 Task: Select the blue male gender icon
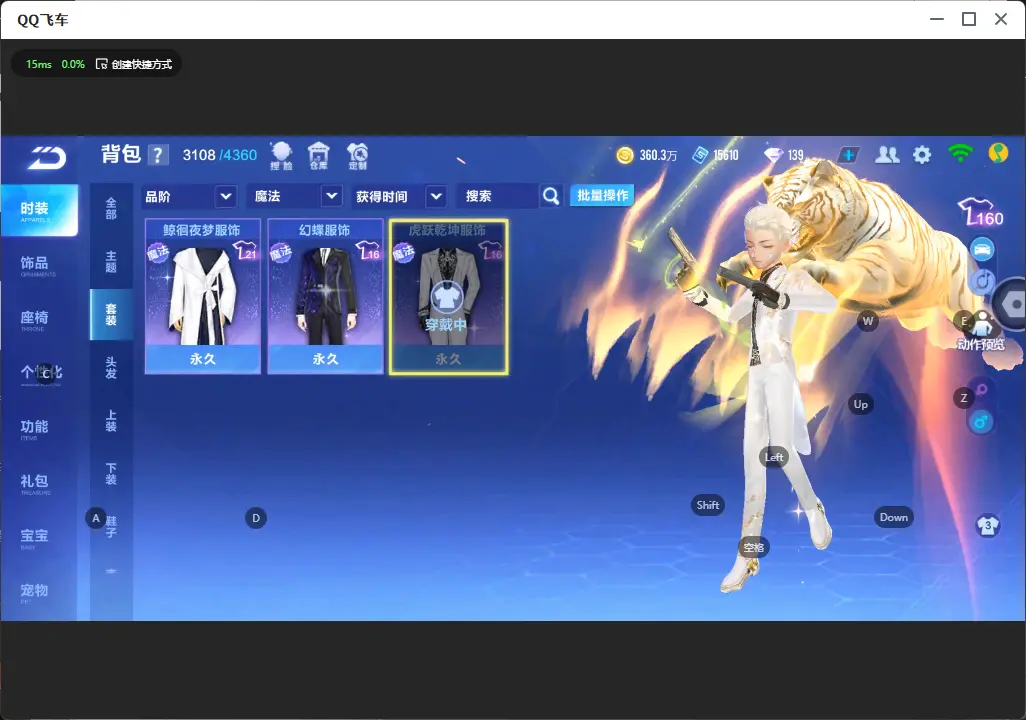[x=981, y=422]
